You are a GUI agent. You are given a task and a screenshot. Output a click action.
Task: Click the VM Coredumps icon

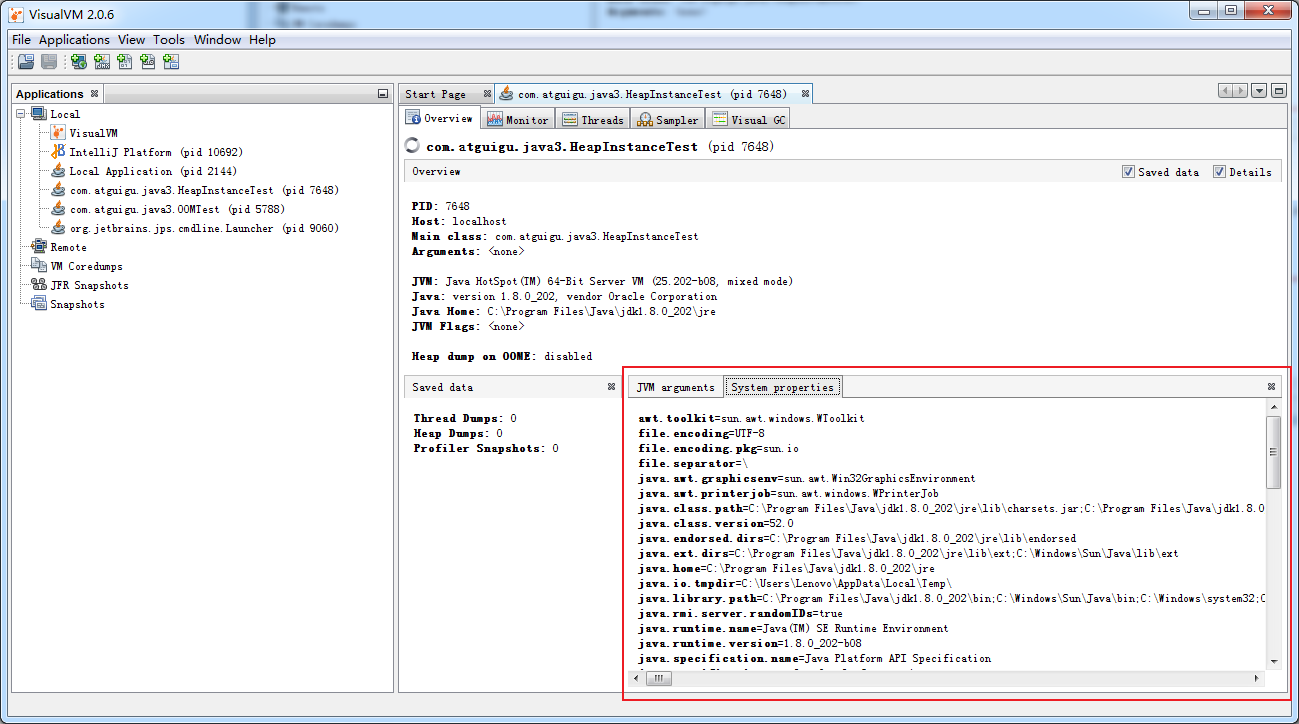tap(39, 266)
